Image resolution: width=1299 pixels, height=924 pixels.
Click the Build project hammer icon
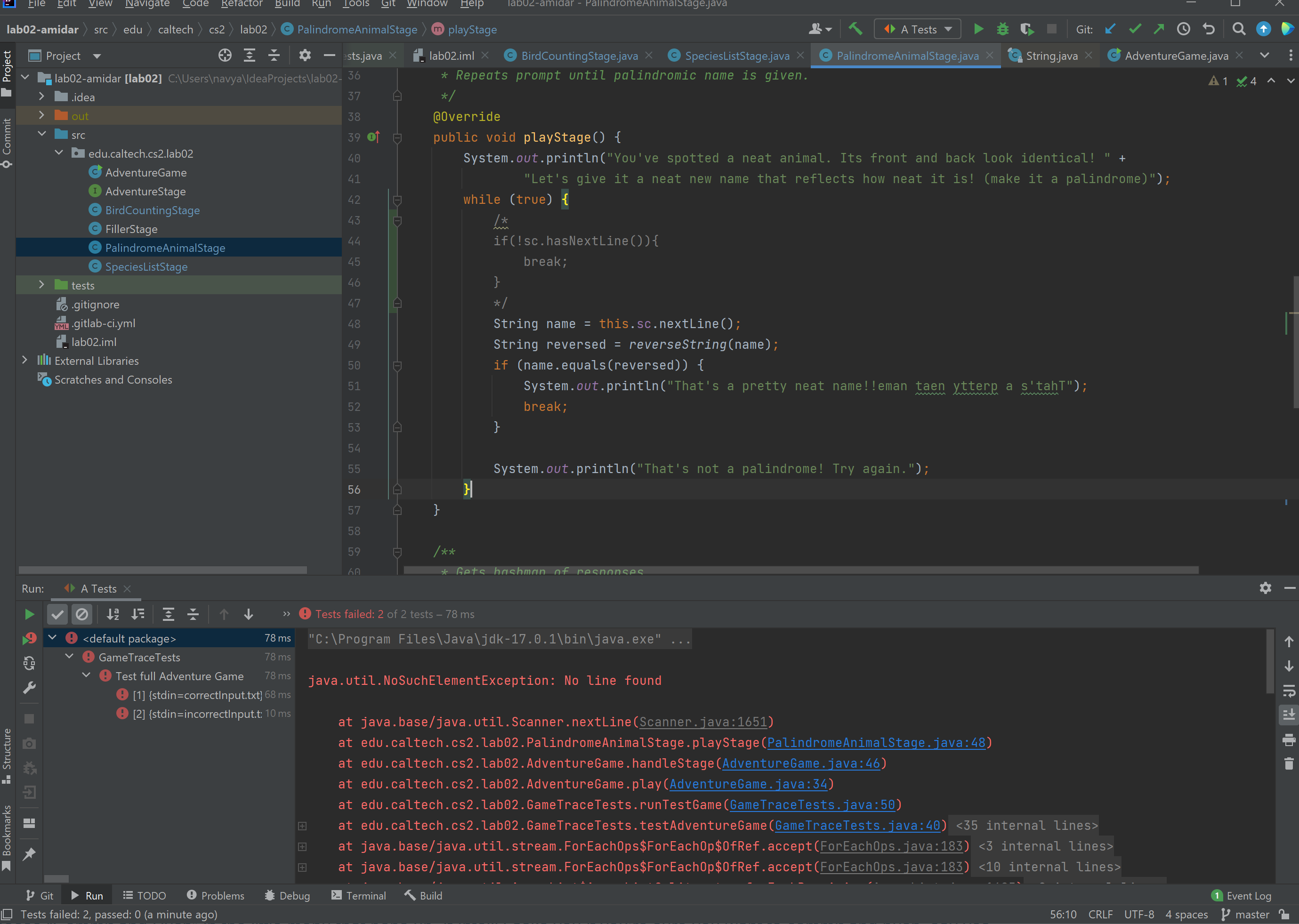coord(855,29)
